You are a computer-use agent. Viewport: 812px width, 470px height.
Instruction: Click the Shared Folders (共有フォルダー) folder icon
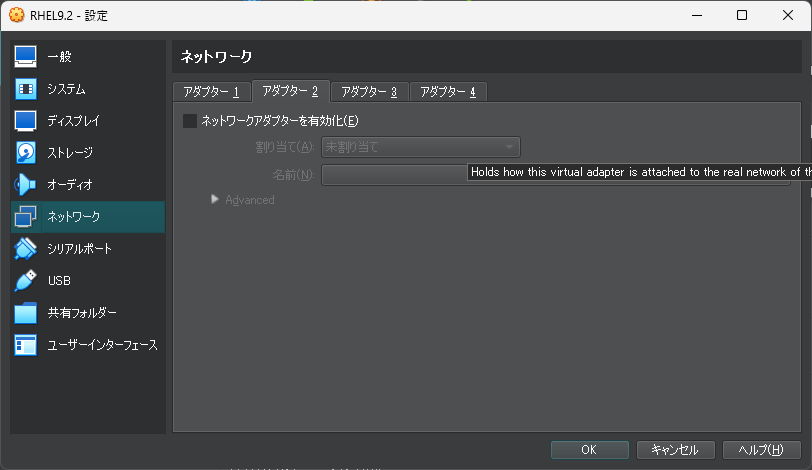pyautogui.click(x=25, y=313)
